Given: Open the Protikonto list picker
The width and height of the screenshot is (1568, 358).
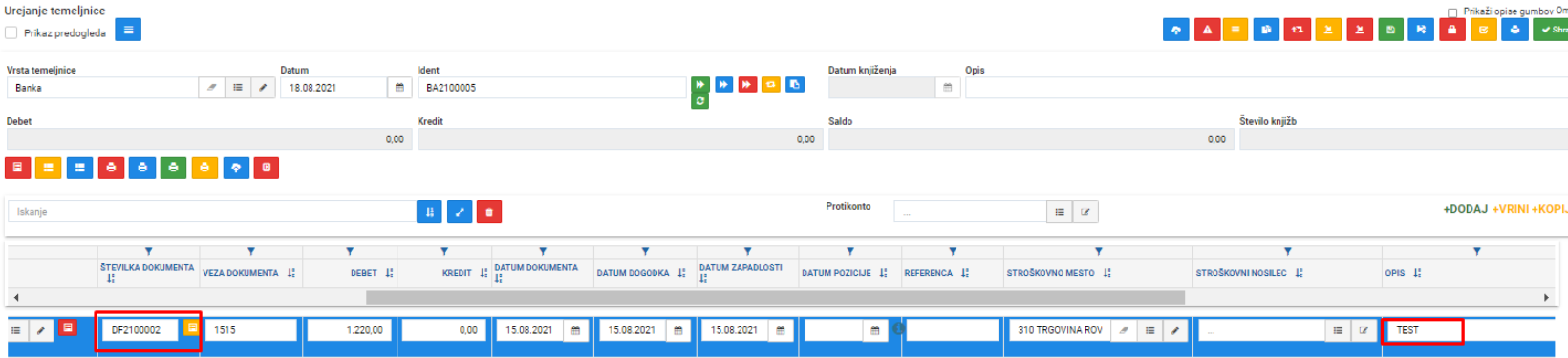Looking at the screenshot, I should coord(1060,212).
